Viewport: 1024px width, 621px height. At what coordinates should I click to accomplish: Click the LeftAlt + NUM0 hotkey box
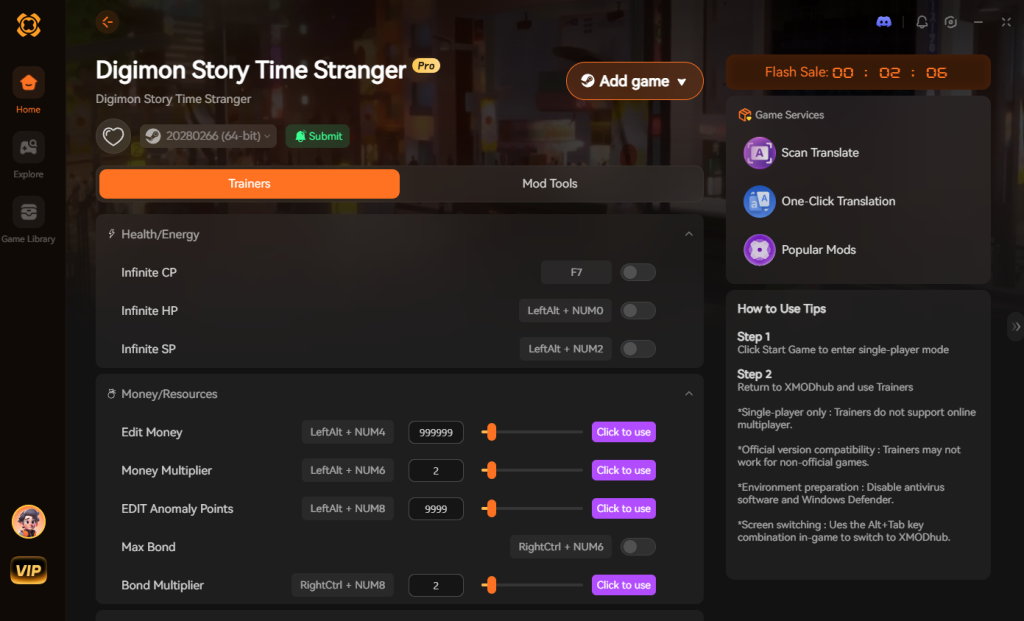tap(565, 311)
